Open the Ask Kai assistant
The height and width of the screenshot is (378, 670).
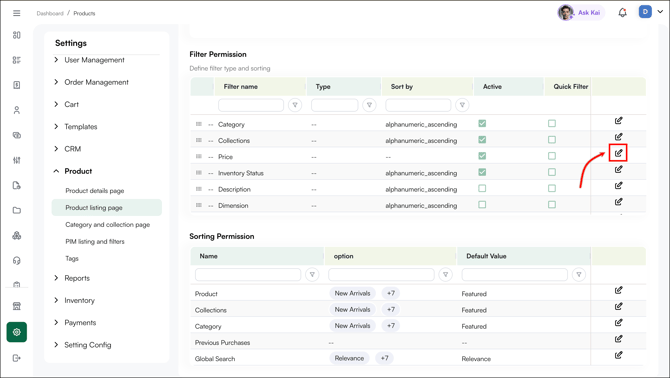(x=581, y=12)
